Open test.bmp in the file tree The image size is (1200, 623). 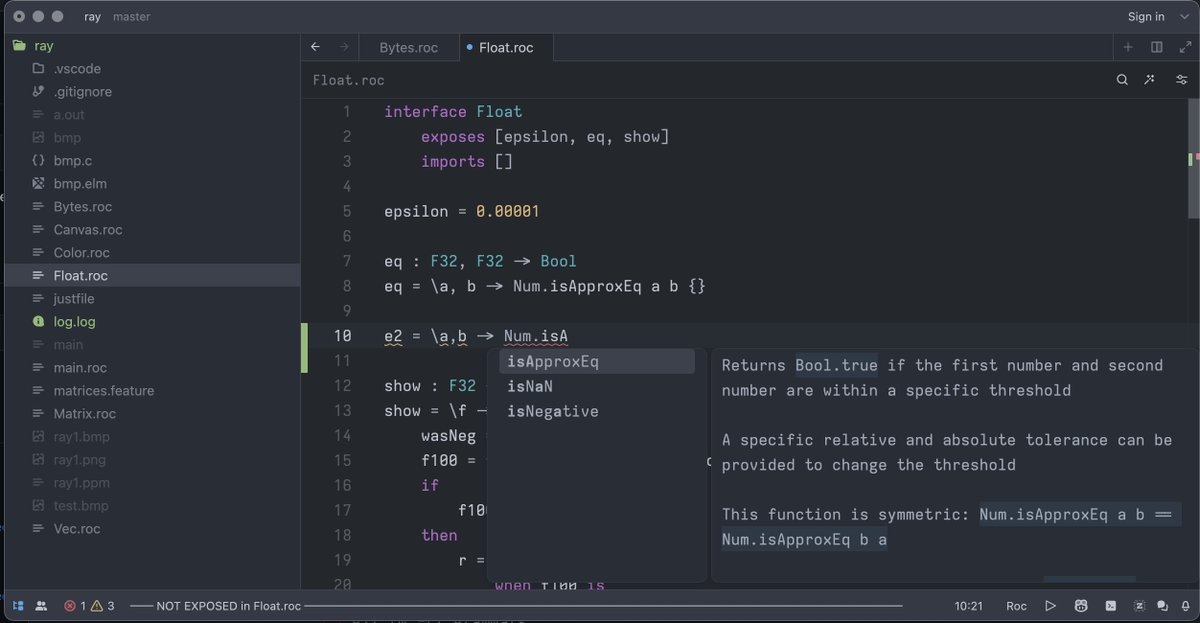[150, 505]
